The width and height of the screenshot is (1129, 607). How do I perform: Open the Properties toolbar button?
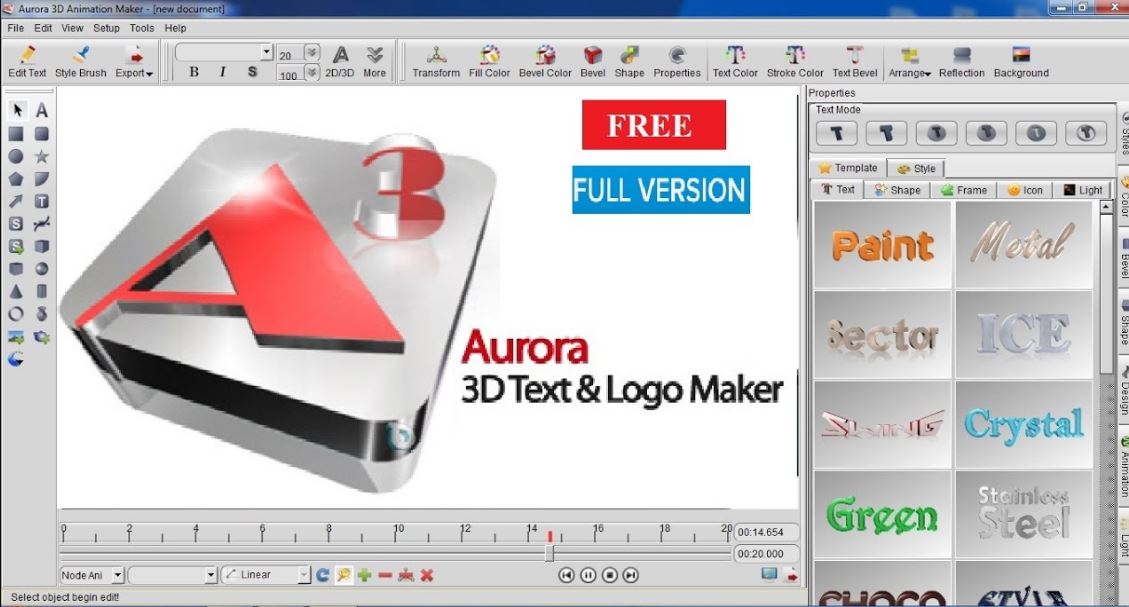click(x=677, y=62)
